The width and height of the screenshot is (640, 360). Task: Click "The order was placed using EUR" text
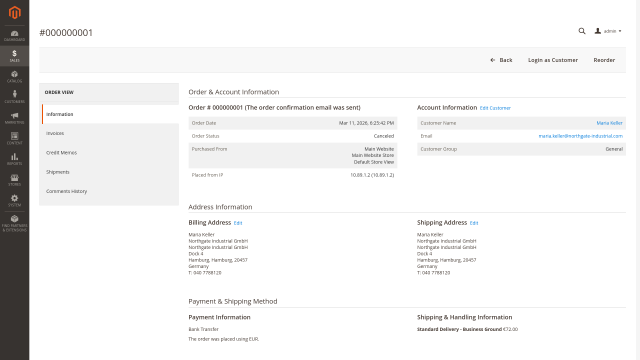tap(223, 339)
